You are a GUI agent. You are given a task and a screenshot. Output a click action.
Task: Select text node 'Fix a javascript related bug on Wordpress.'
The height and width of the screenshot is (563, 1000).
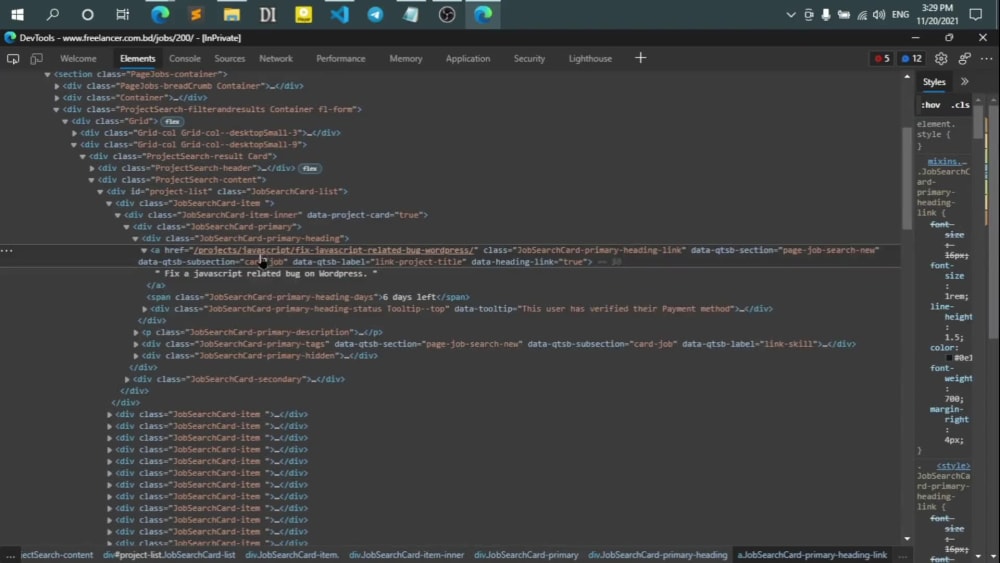coord(266,274)
